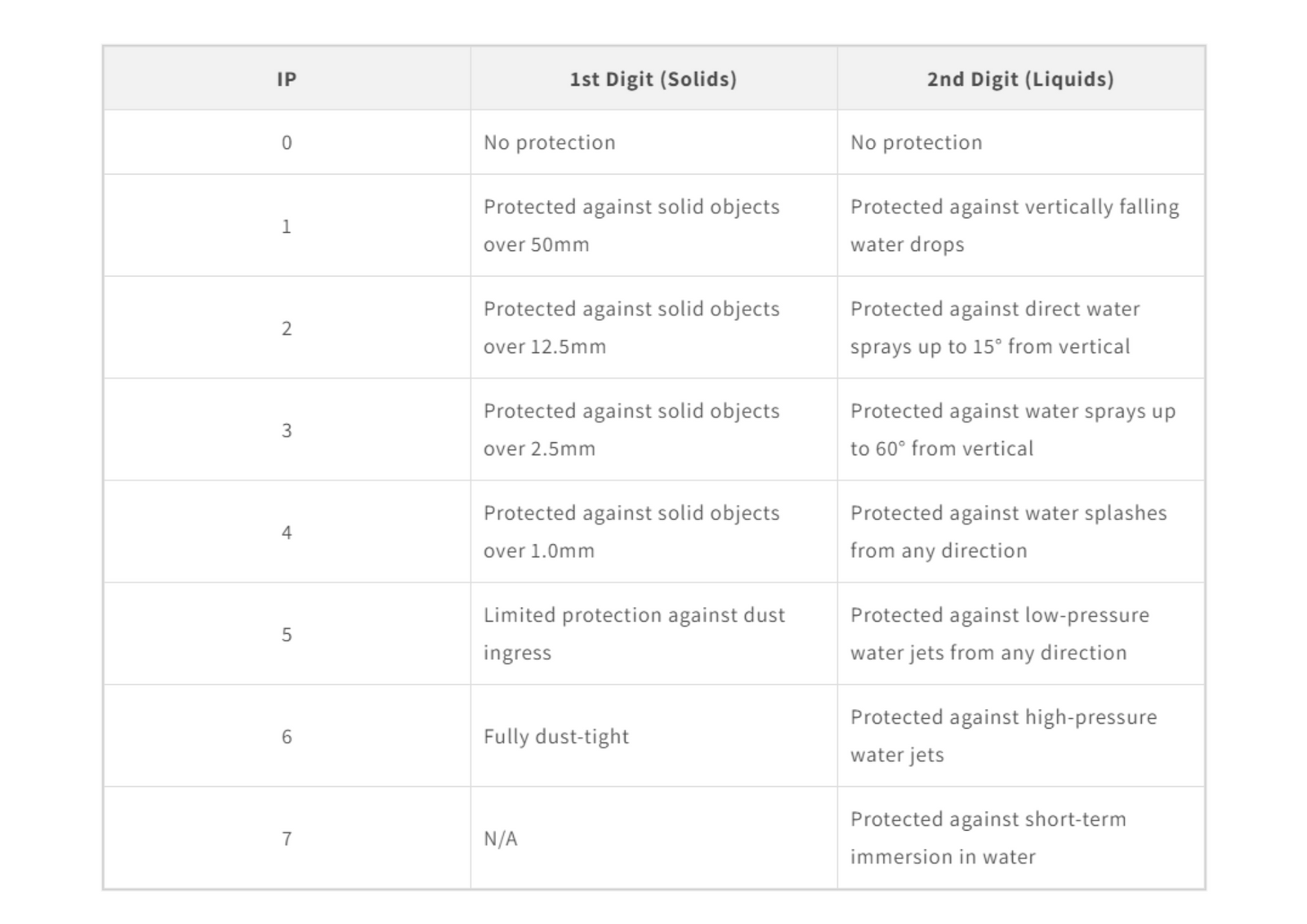Click IP row number 5
Viewport: 1307px width, 924px height.
286,635
